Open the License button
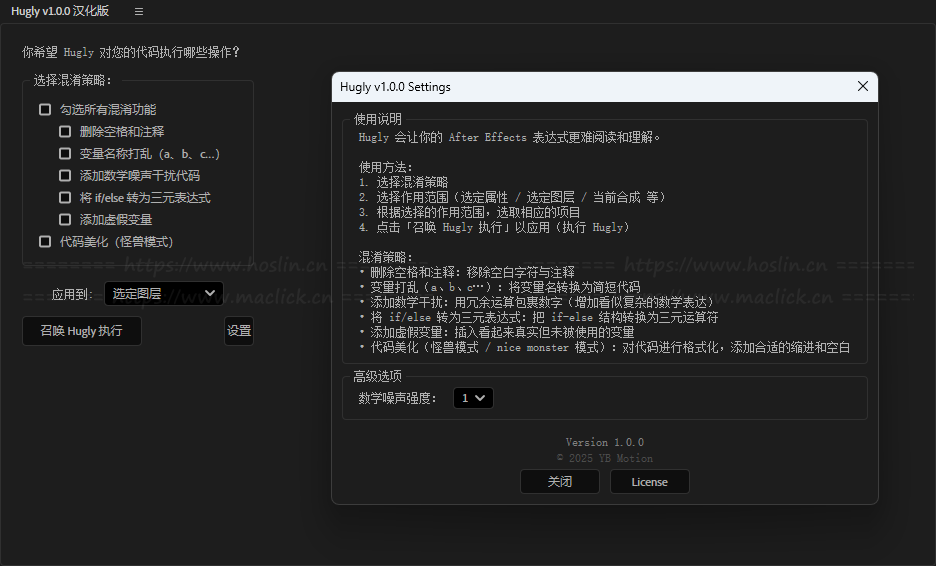 649,482
